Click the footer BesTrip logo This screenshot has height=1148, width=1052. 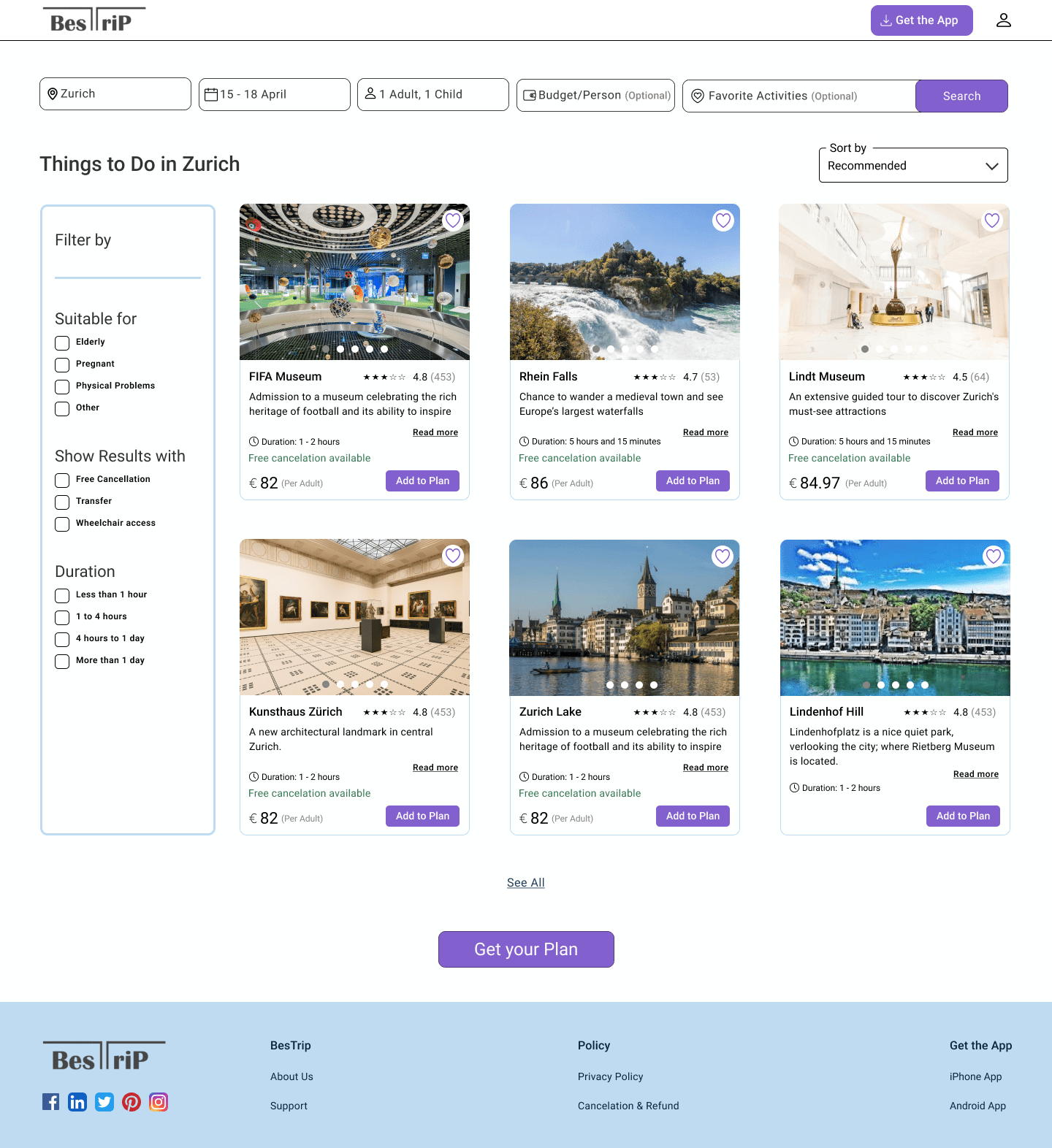click(x=104, y=1056)
